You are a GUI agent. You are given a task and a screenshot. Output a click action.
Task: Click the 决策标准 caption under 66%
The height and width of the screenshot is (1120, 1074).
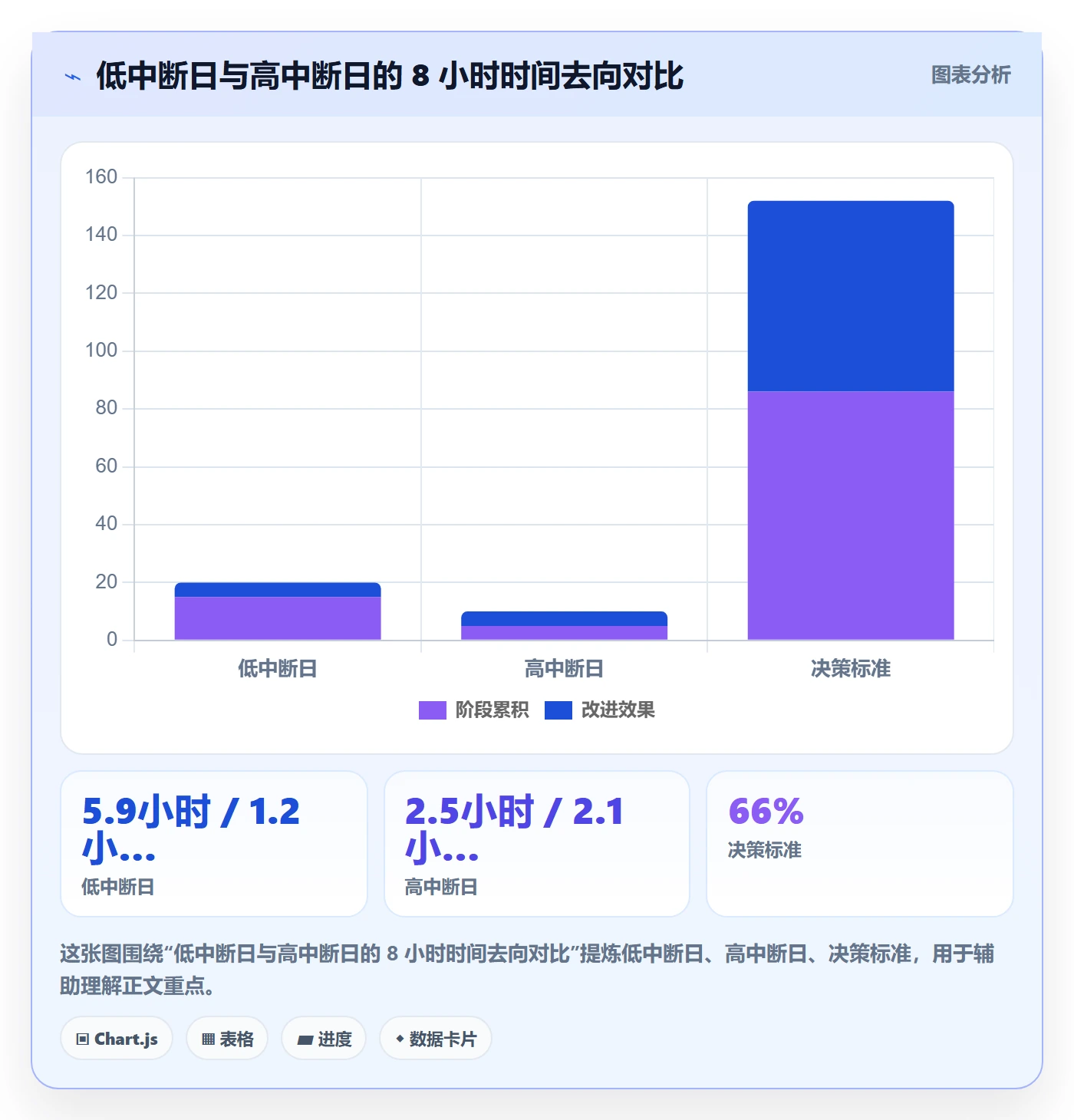(765, 851)
